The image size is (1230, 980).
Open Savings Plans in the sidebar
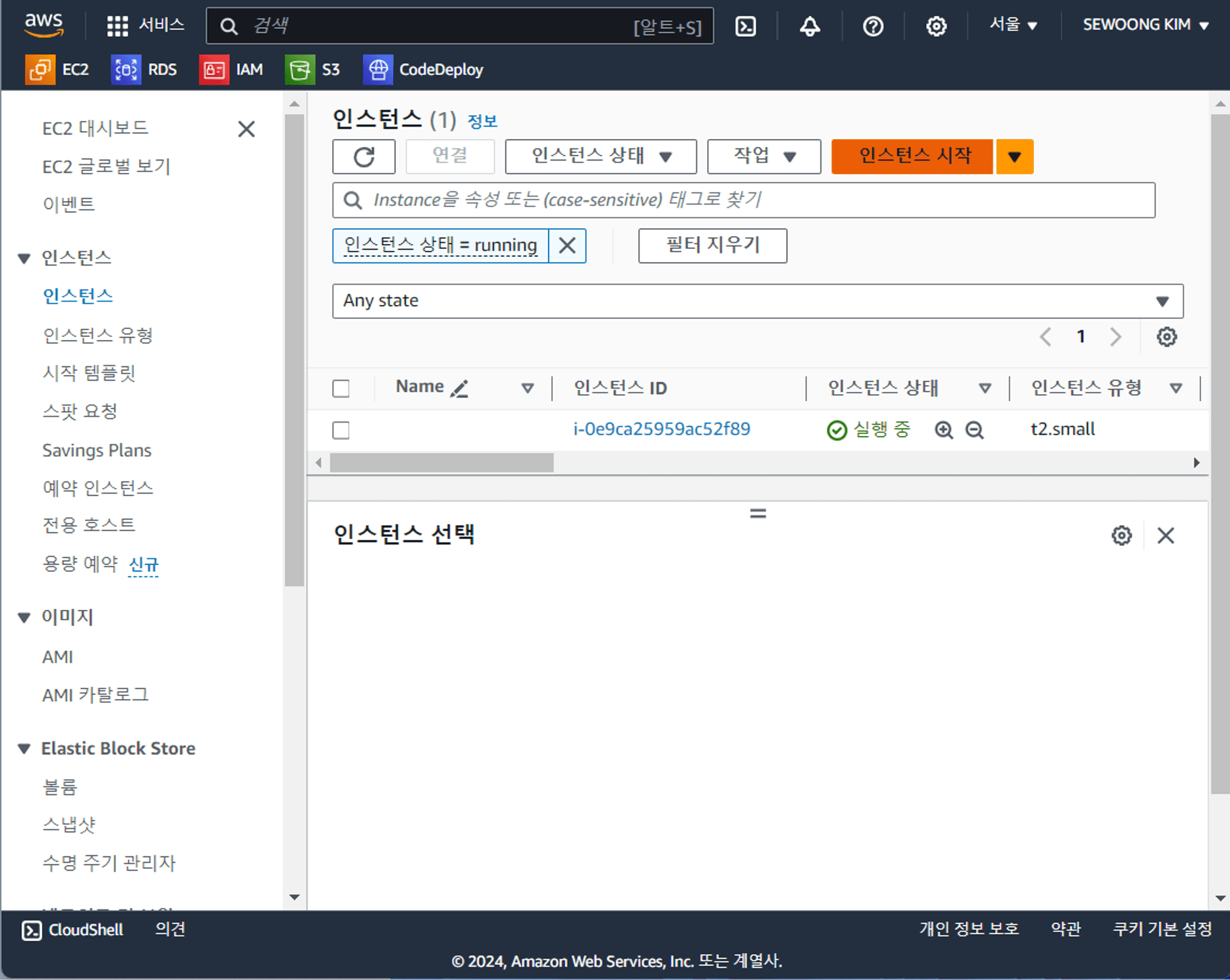point(97,451)
